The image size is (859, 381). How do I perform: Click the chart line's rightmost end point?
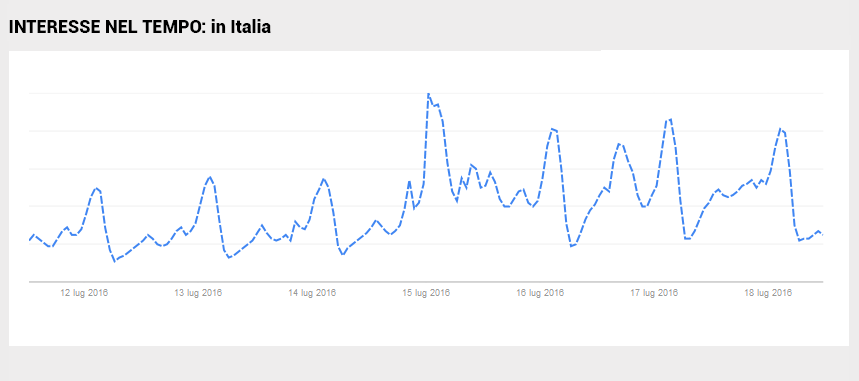pos(822,235)
